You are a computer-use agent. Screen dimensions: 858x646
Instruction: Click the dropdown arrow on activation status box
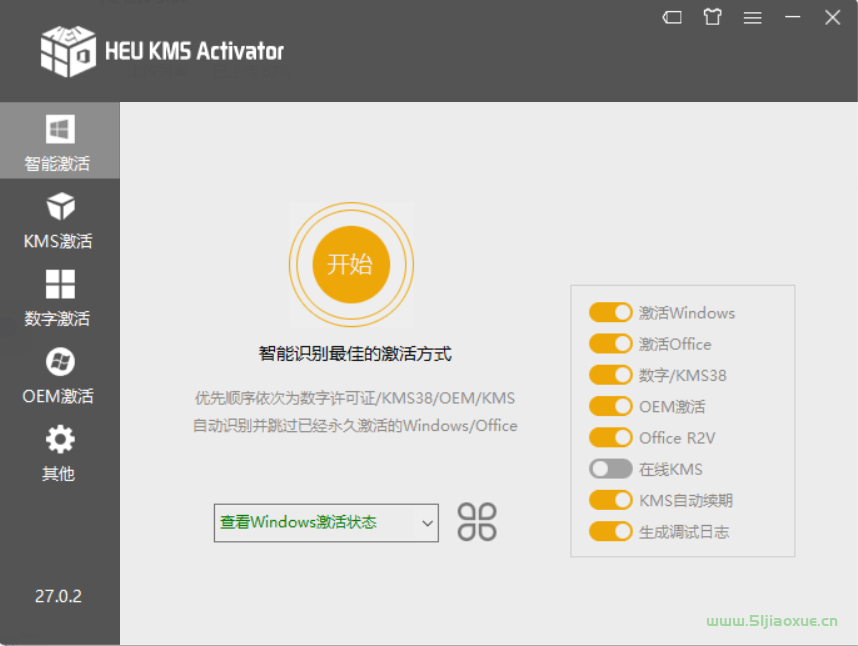pos(428,521)
